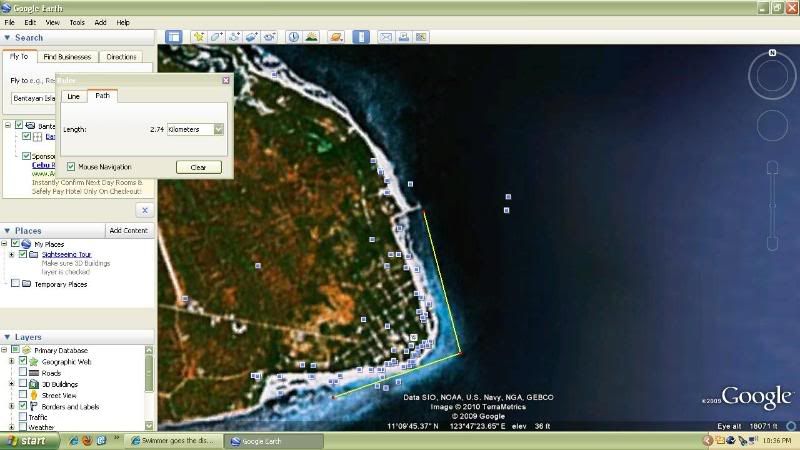Click the Clear button in Ruler

(198, 167)
